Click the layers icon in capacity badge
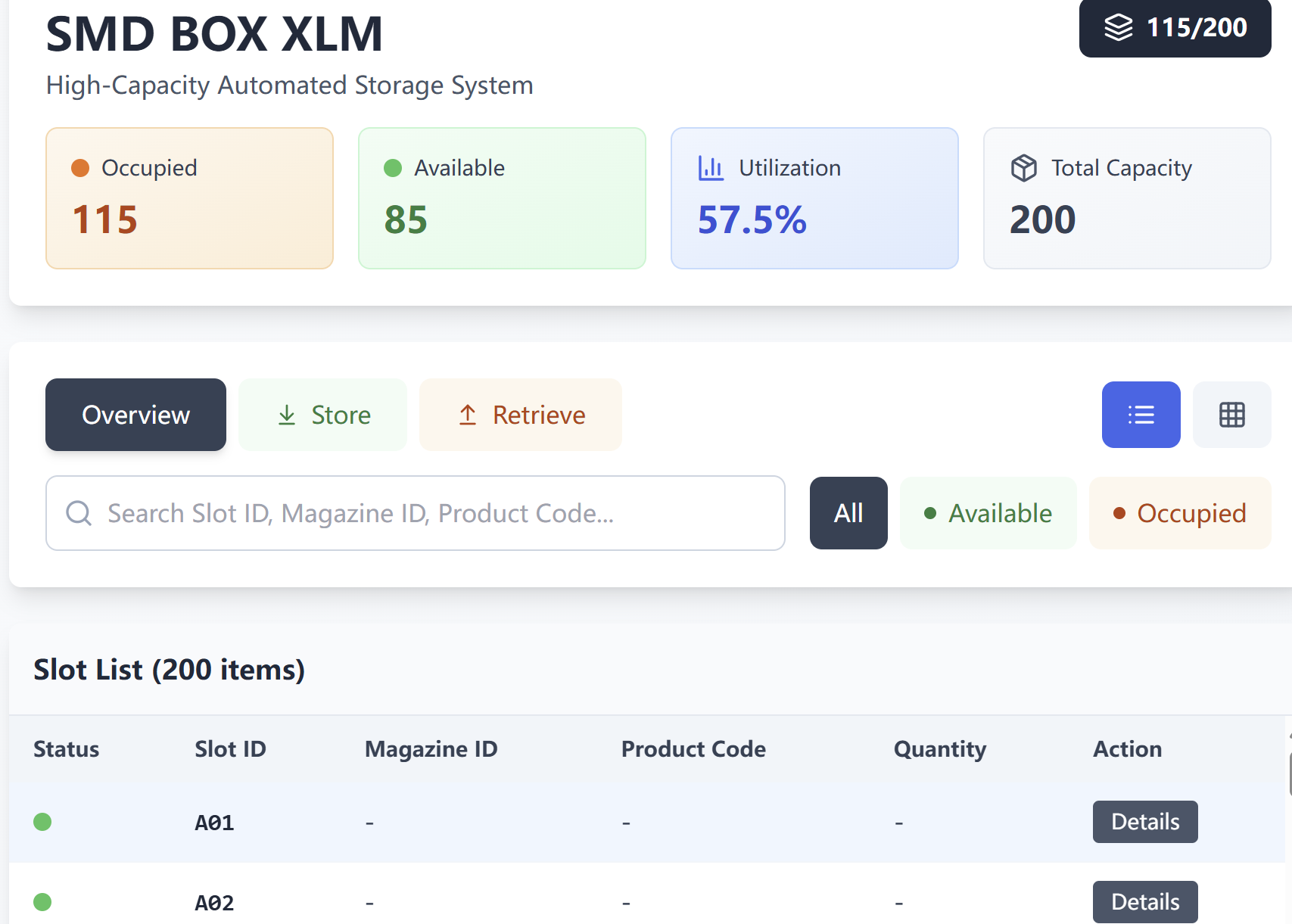Image resolution: width=1292 pixels, height=924 pixels. click(1118, 28)
